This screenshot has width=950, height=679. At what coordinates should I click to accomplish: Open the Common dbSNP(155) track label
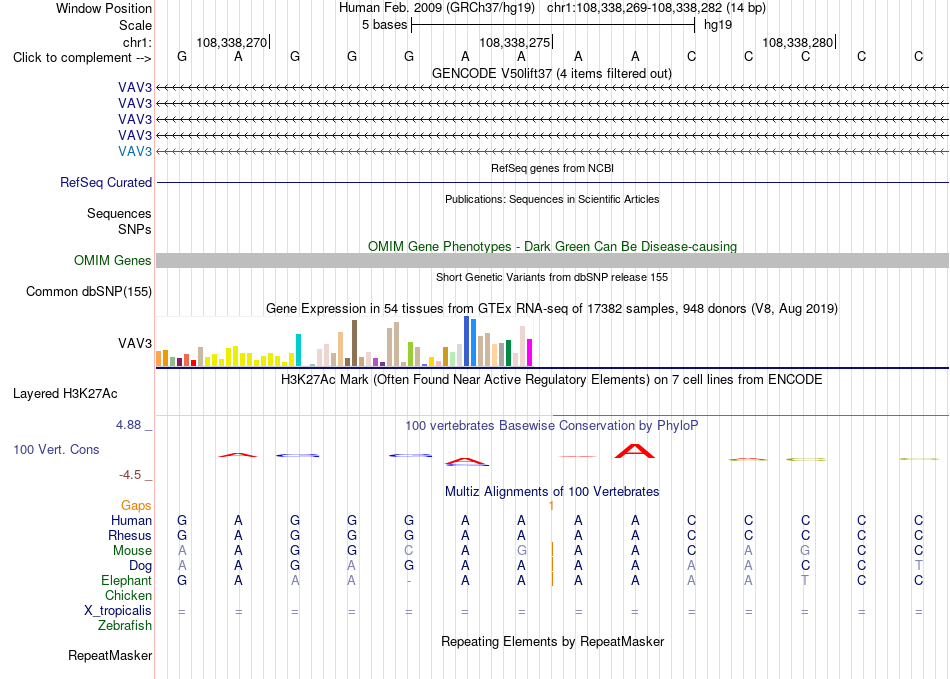coord(89,291)
